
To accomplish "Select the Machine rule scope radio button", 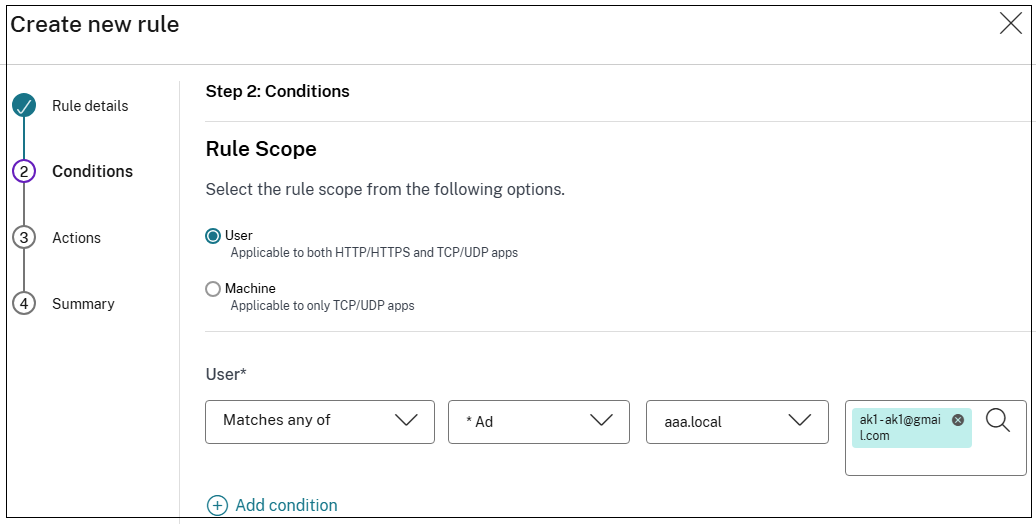I will (x=213, y=289).
